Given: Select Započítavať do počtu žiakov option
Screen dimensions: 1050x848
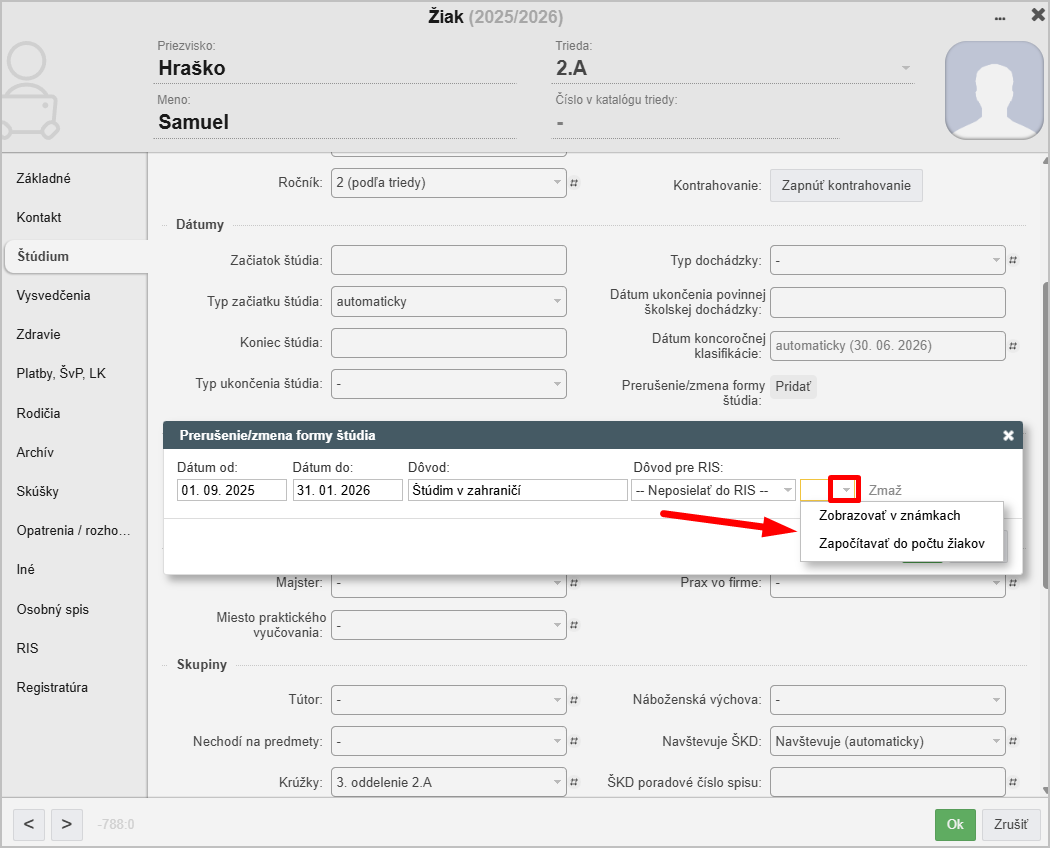Looking at the screenshot, I should (x=901, y=544).
